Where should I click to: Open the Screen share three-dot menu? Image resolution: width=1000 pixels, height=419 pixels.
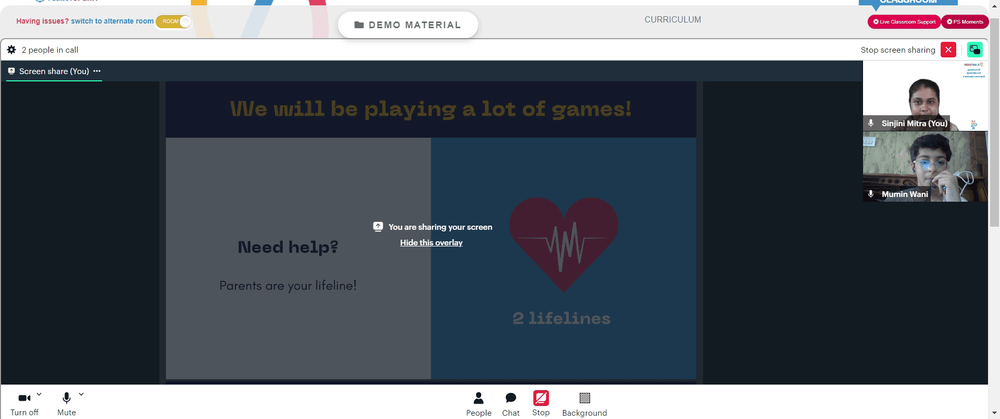[97, 71]
